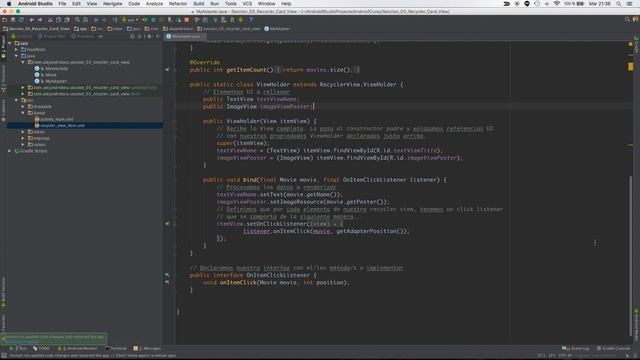Click the OnItemClickListener interface gutter icon
Viewport: 640px width, 360px height.
[167, 275]
